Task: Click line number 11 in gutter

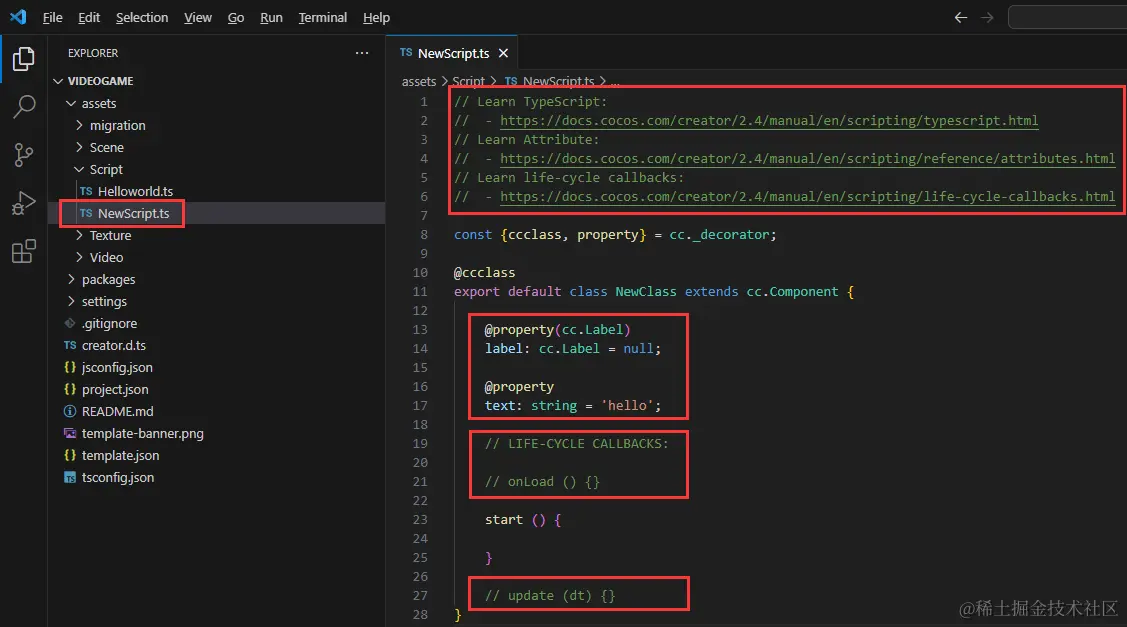Action: point(420,292)
